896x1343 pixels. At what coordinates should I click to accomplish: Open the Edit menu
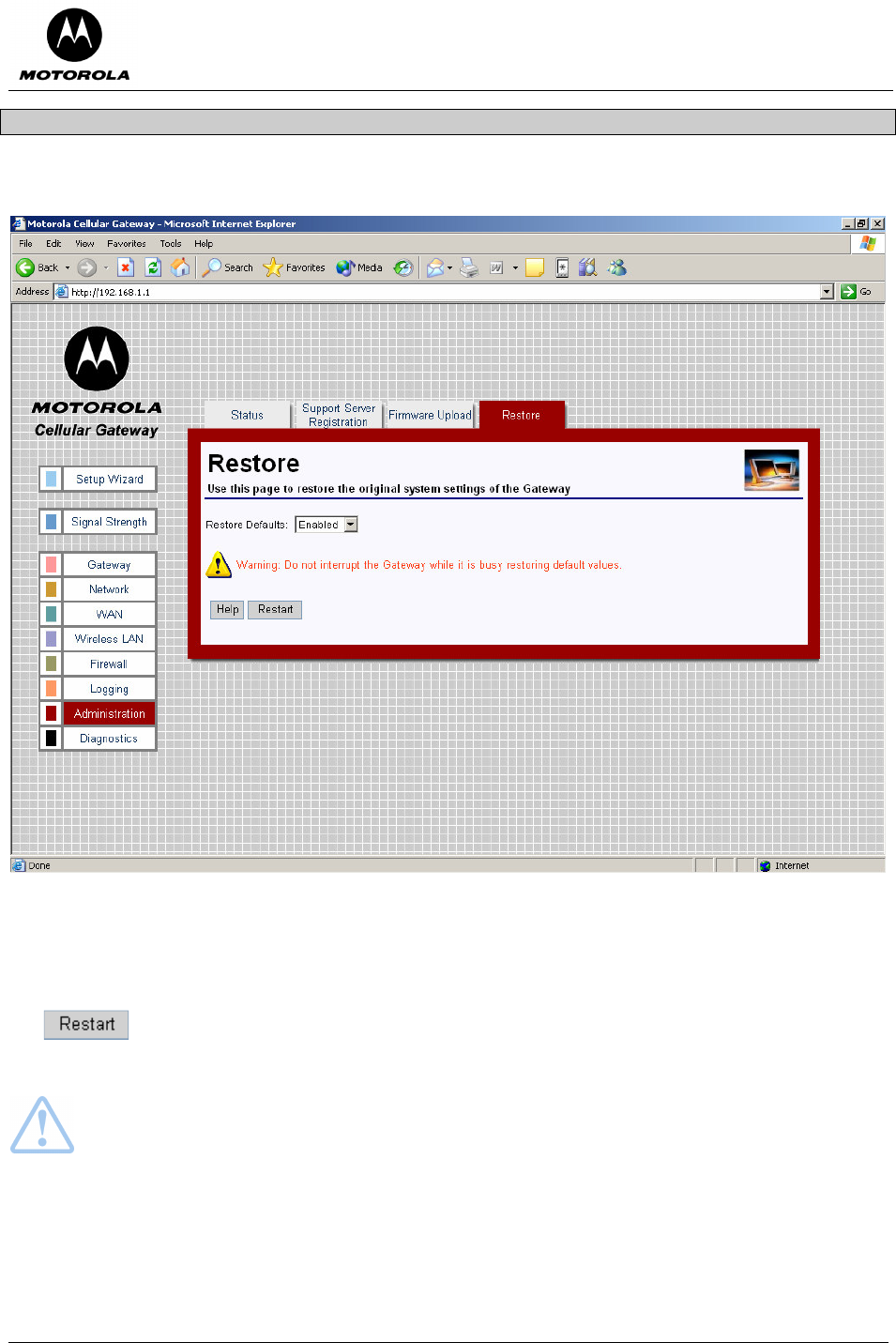(x=53, y=243)
